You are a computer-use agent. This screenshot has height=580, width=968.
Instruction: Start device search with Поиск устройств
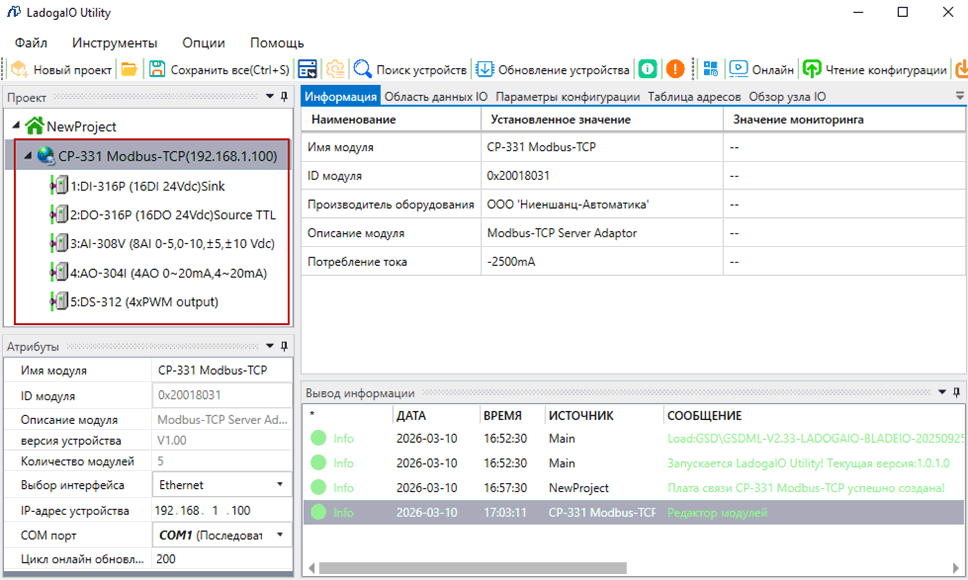pyautogui.click(x=410, y=69)
